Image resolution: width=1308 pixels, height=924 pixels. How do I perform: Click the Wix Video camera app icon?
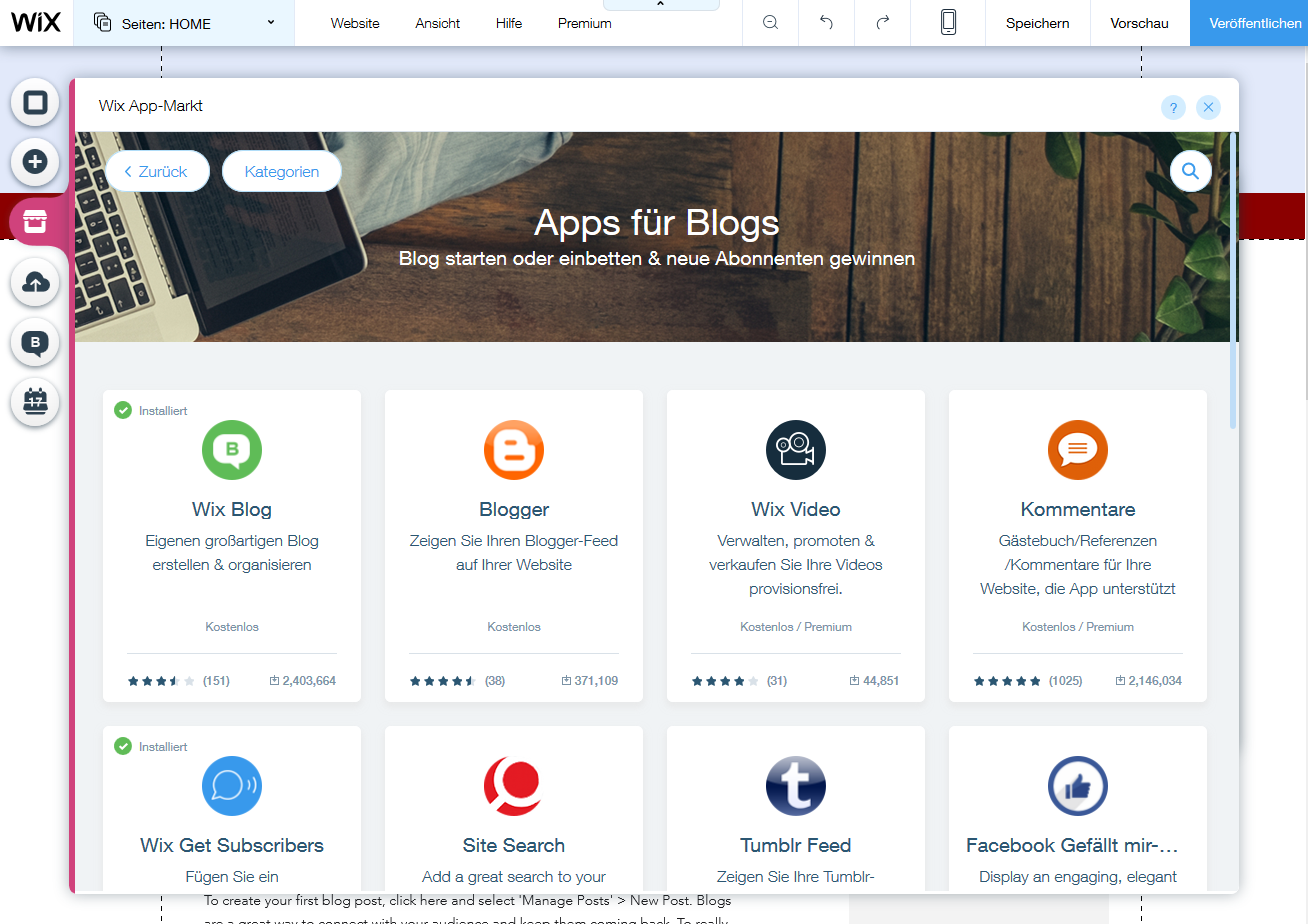[x=796, y=450]
